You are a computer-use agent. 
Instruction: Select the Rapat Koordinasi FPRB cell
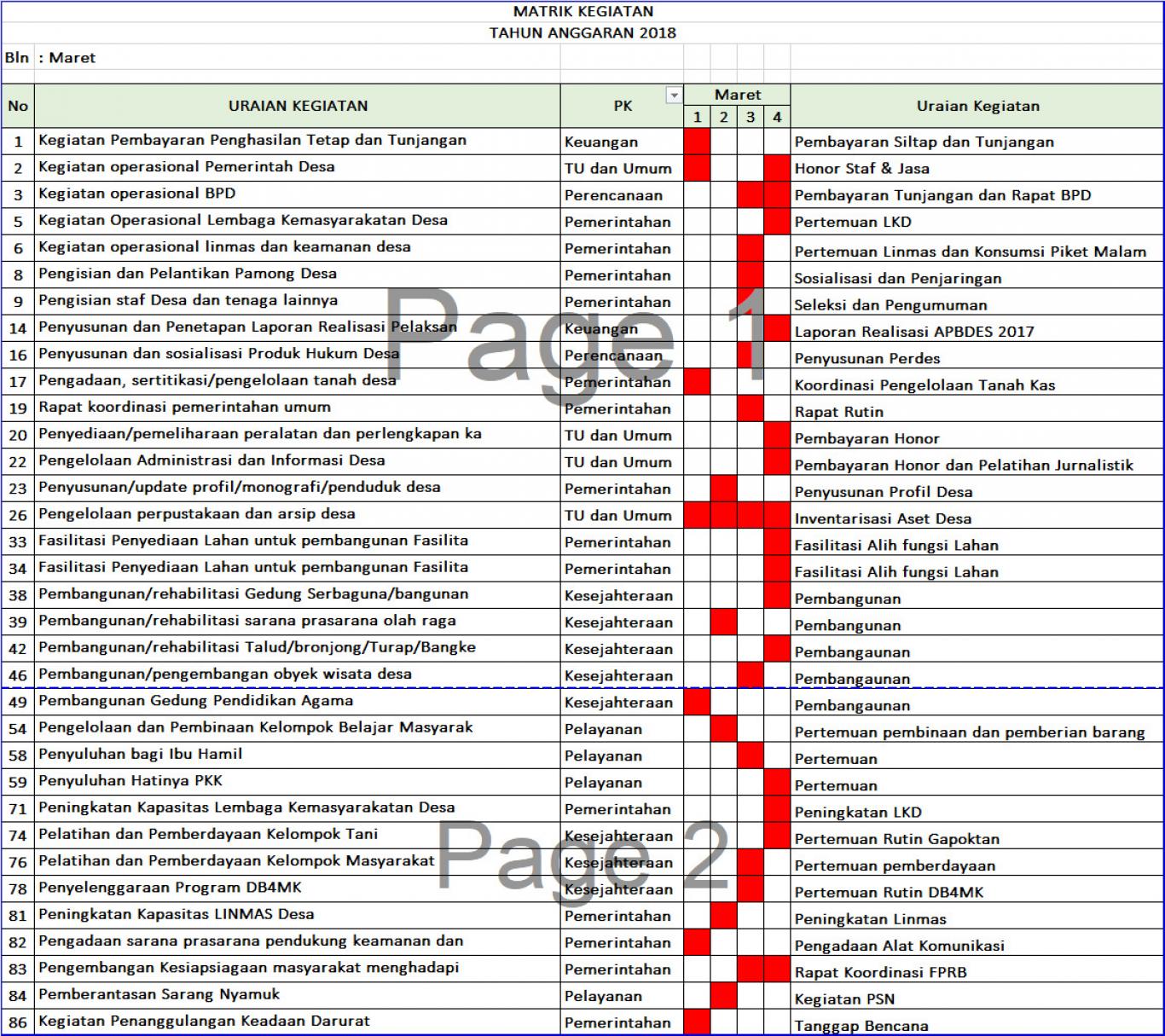tap(880, 972)
